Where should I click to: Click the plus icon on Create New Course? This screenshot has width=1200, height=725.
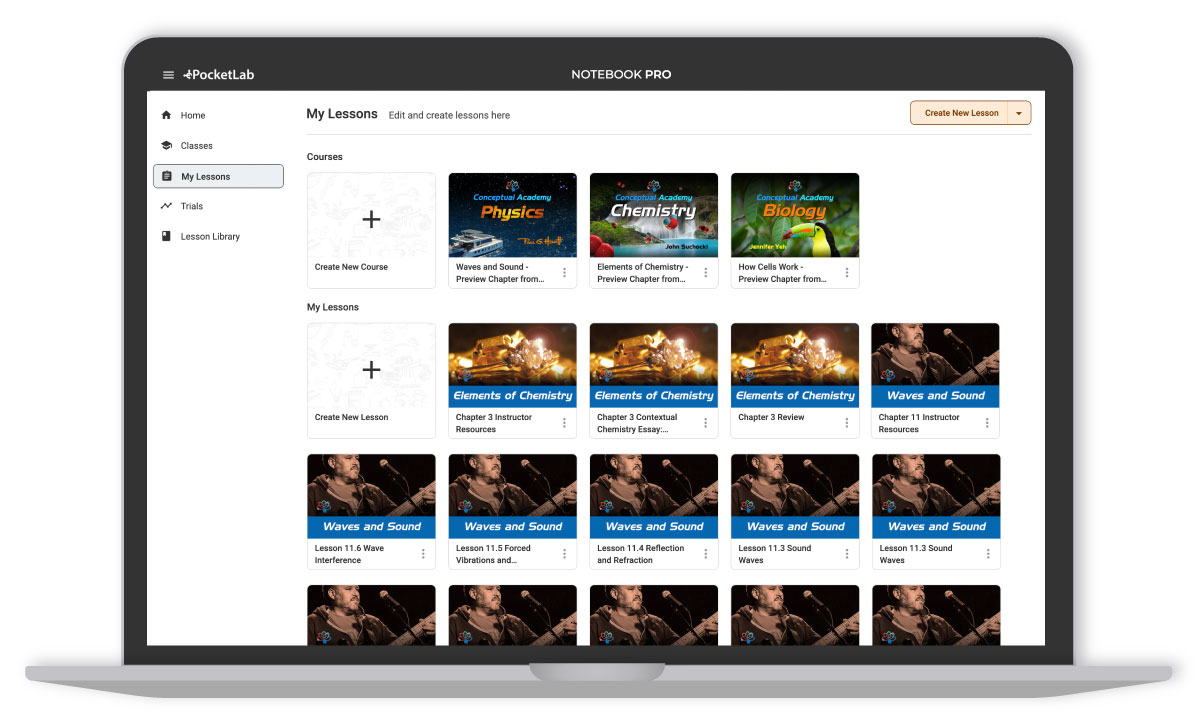(371, 220)
